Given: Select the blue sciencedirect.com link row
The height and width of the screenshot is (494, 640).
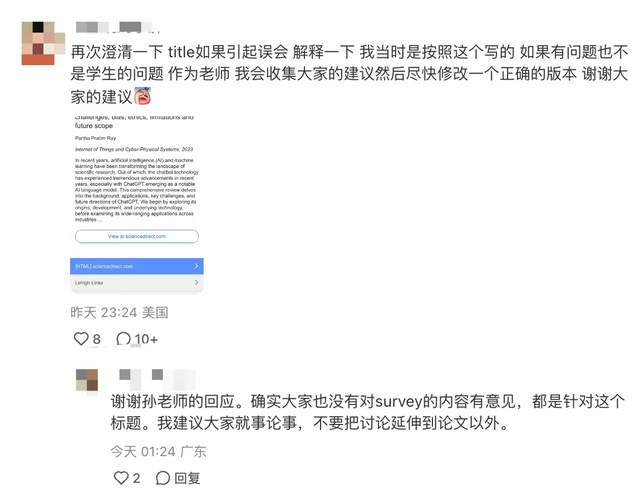Looking at the screenshot, I should (x=137, y=266).
